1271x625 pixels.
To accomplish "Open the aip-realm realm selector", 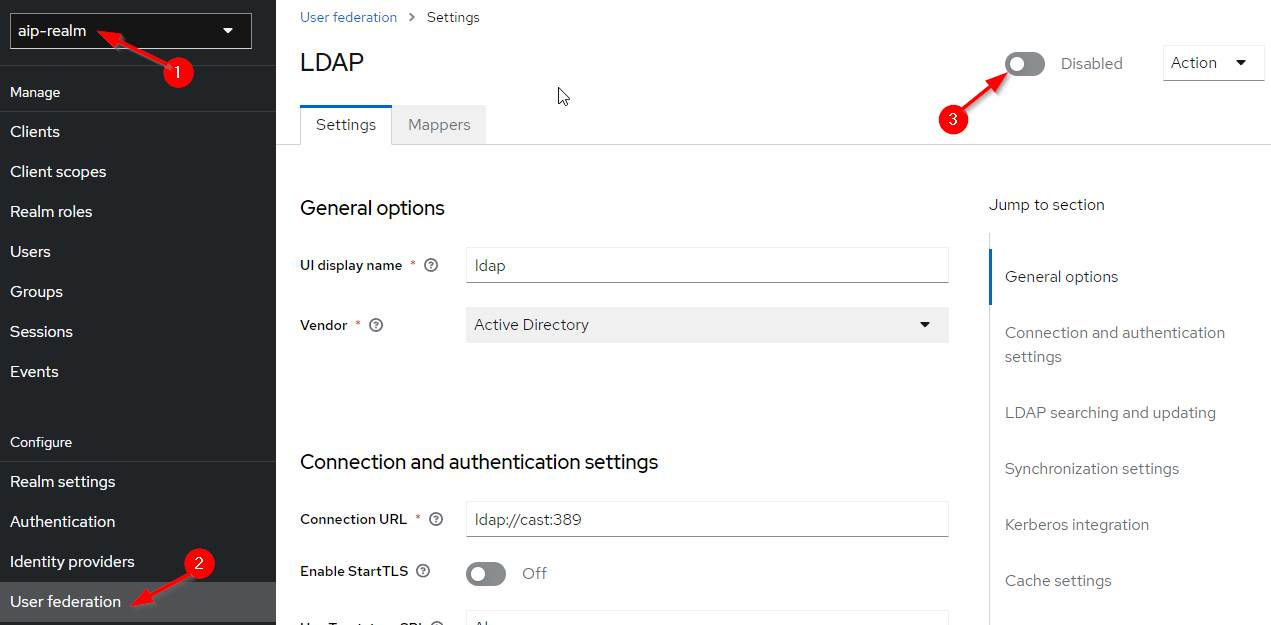I will click(x=130, y=31).
